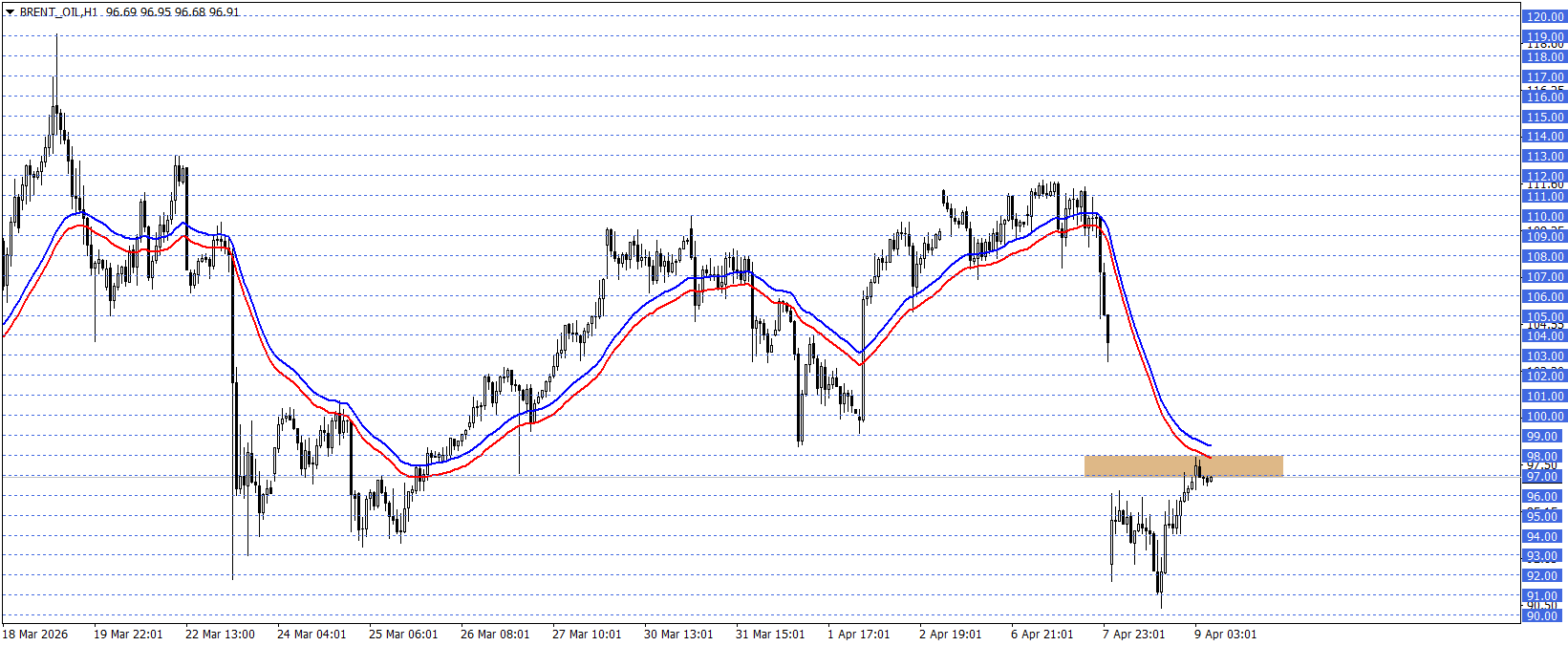Click the 92.00 price level label
This screenshot has width=1568, height=646.
point(1544,576)
